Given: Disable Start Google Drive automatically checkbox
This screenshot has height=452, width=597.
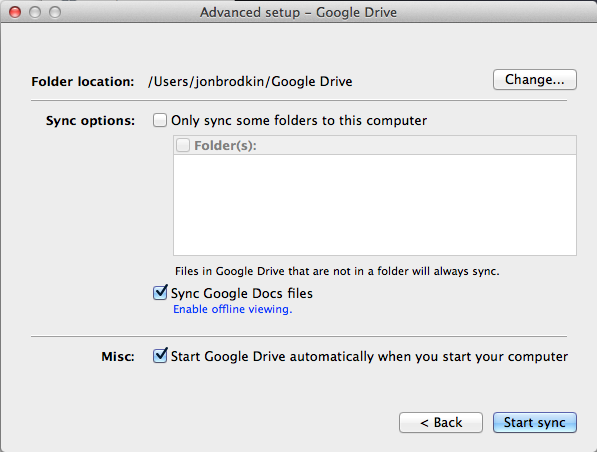Looking at the screenshot, I should coord(160,356).
